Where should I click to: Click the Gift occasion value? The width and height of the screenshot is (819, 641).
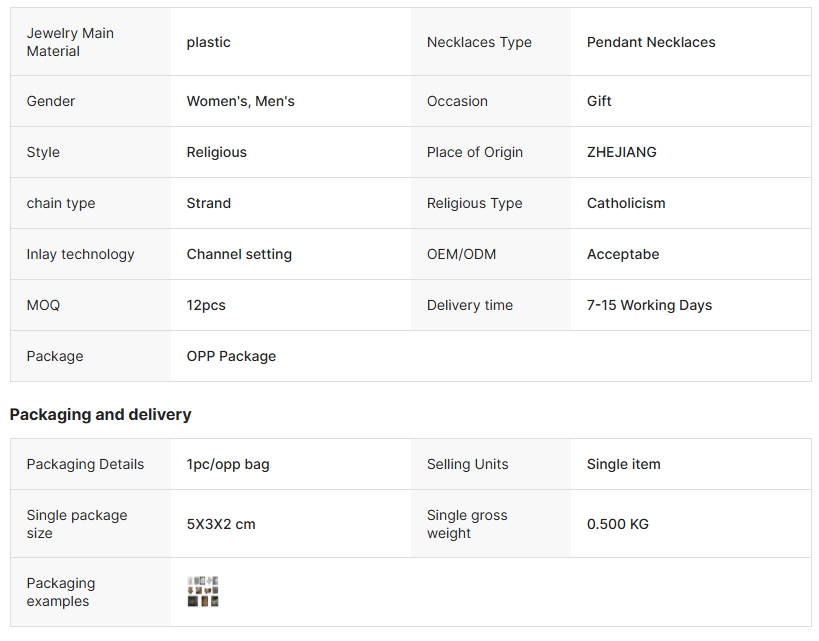[x=599, y=101]
